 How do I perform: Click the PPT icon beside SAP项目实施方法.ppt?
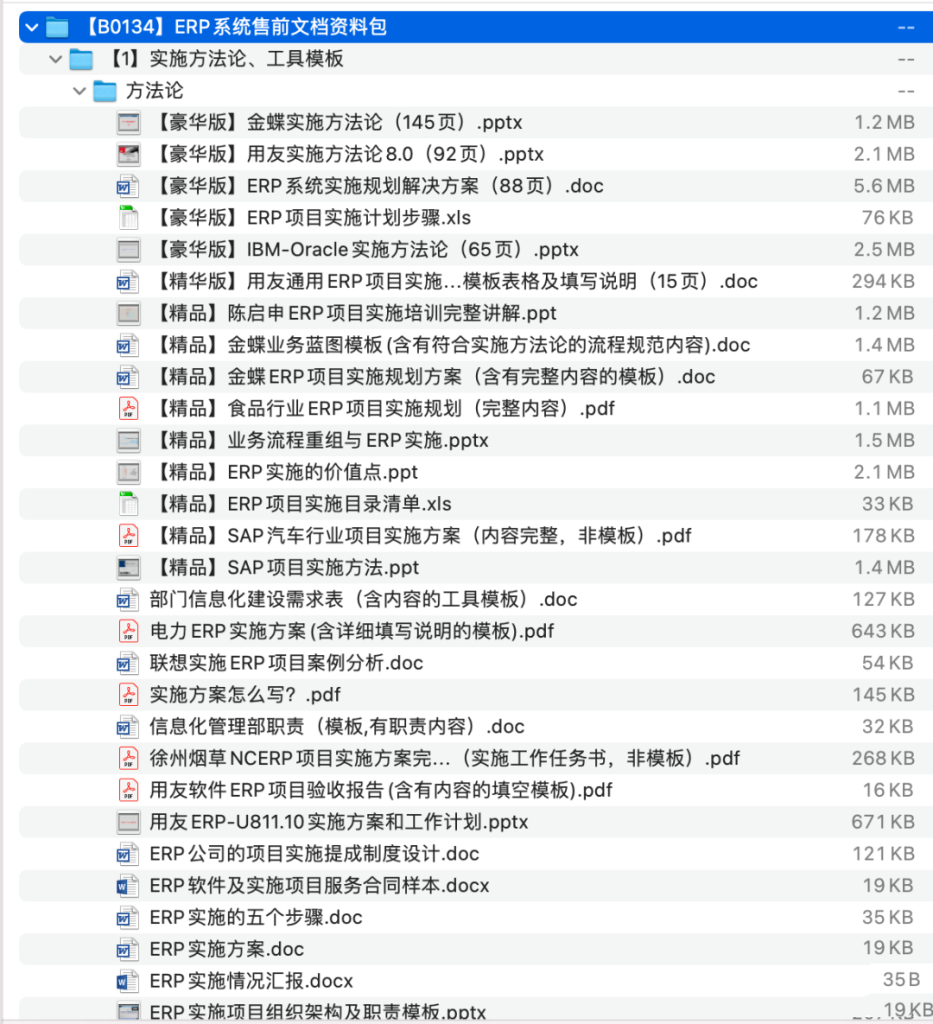click(x=128, y=567)
